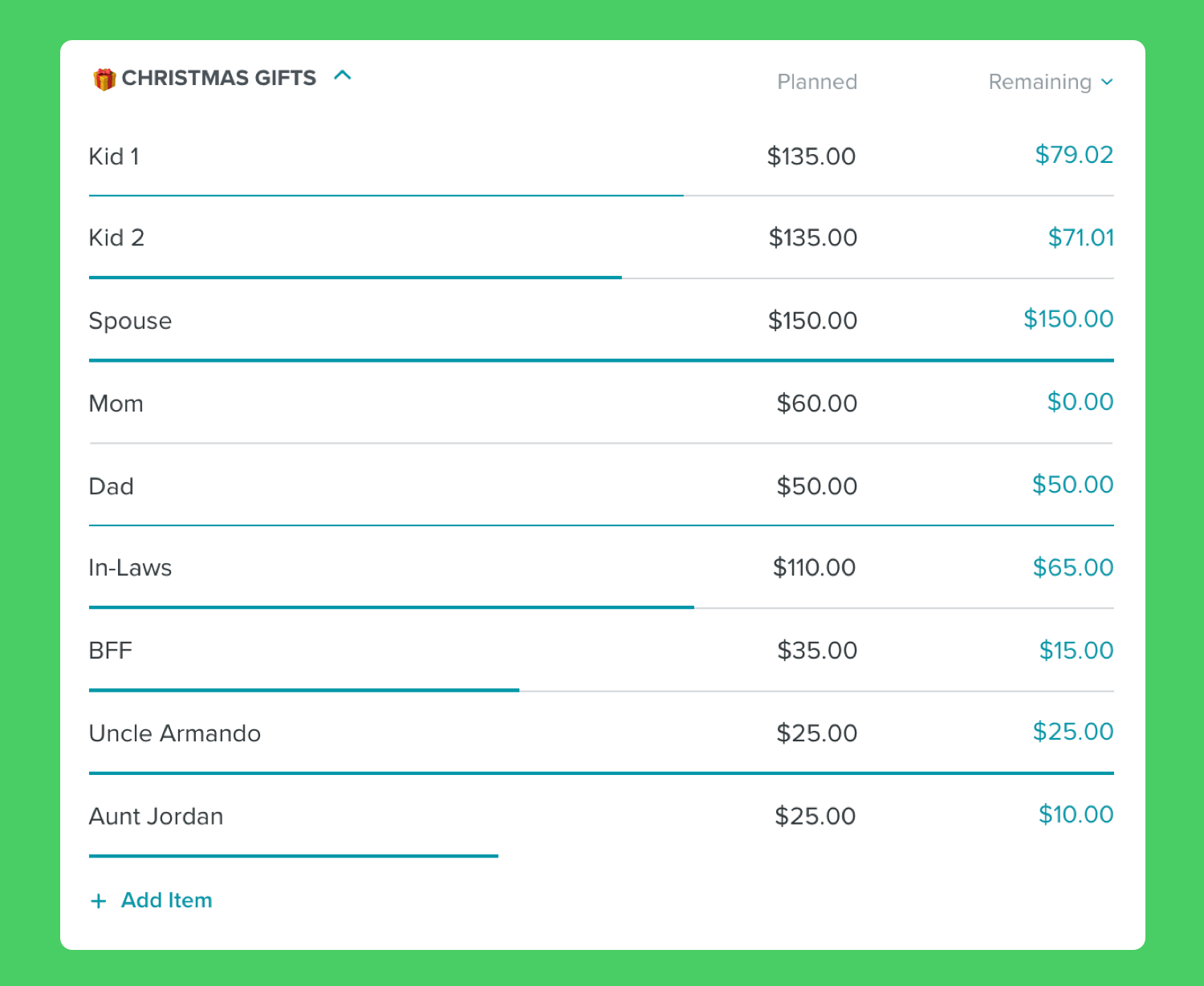Click the Aunt Jordan progress bar
This screenshot has width=1204, height=986.
294,856
